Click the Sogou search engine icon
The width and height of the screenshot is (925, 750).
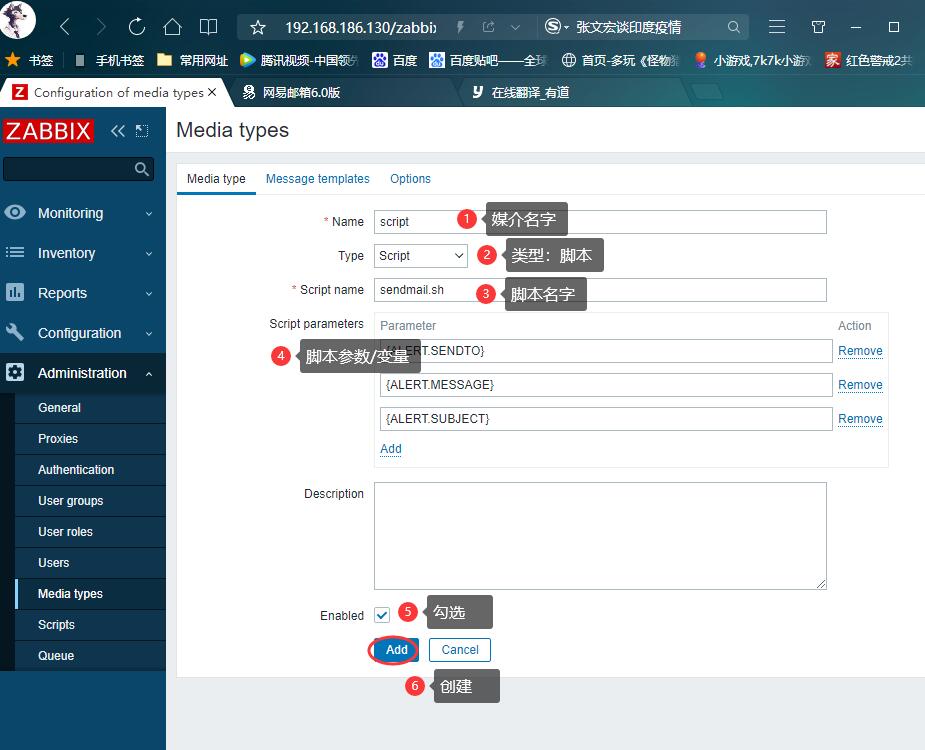point(553,27)
